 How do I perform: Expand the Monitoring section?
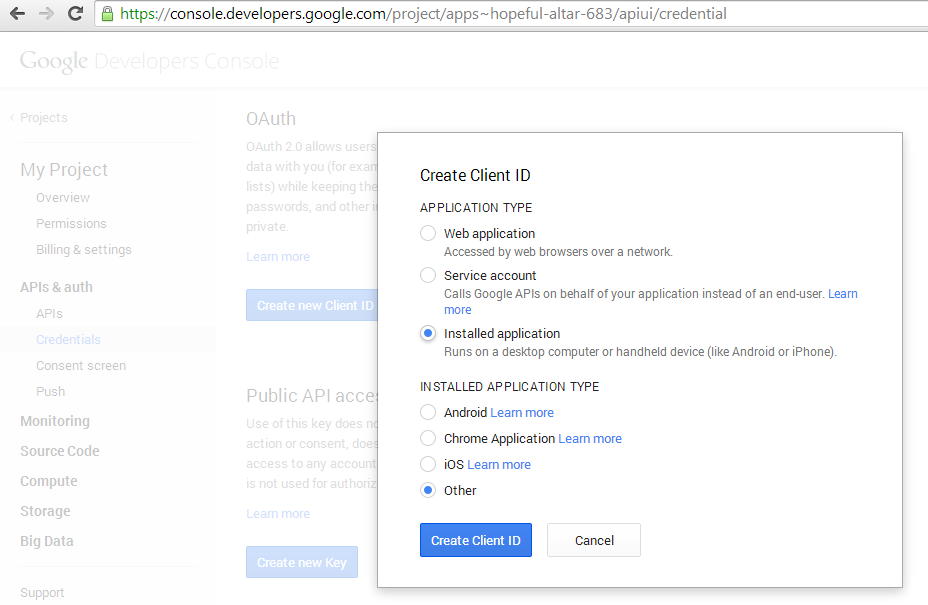click(55, 421)
